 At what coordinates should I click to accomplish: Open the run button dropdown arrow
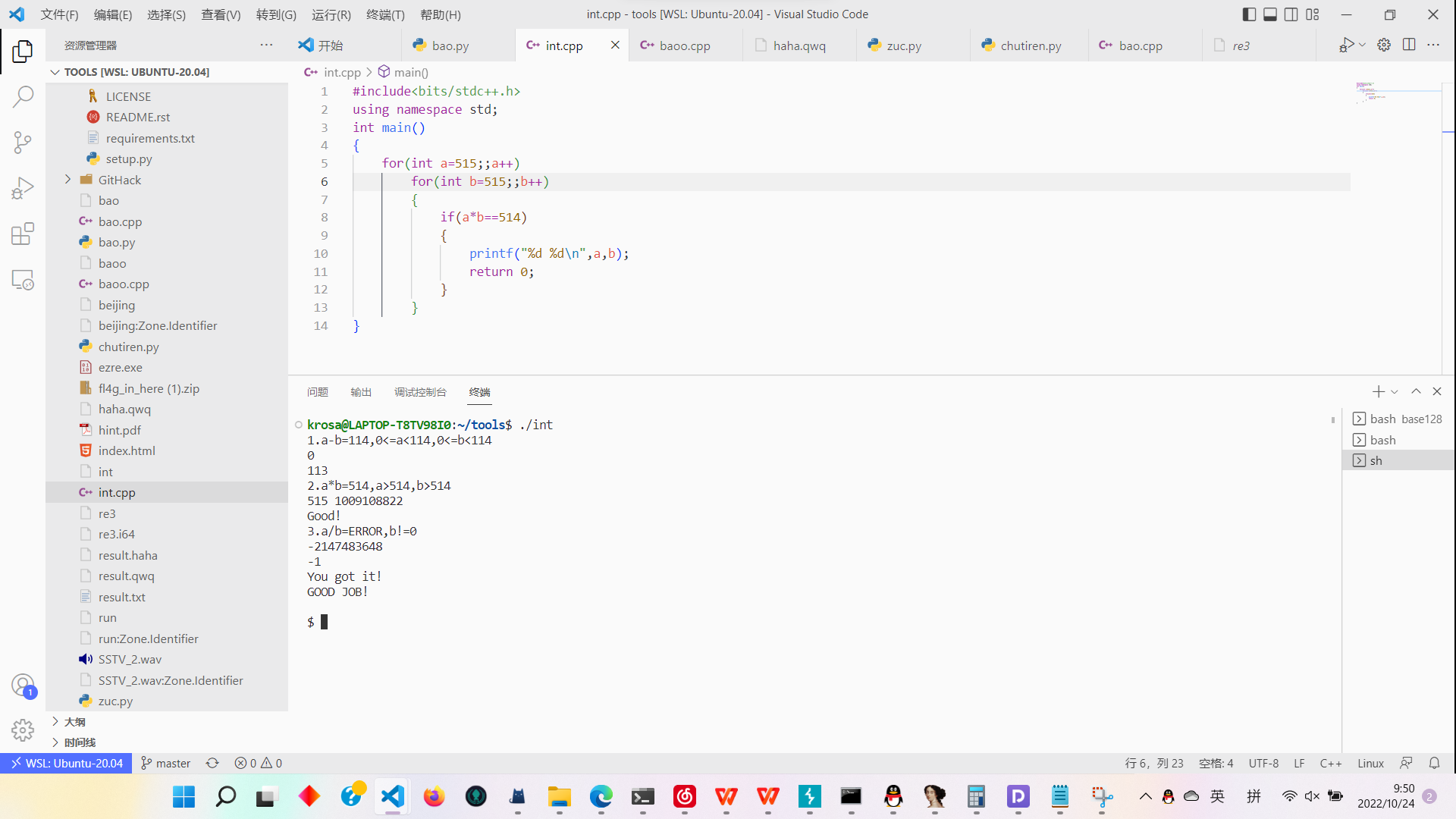pos(1363,45)
